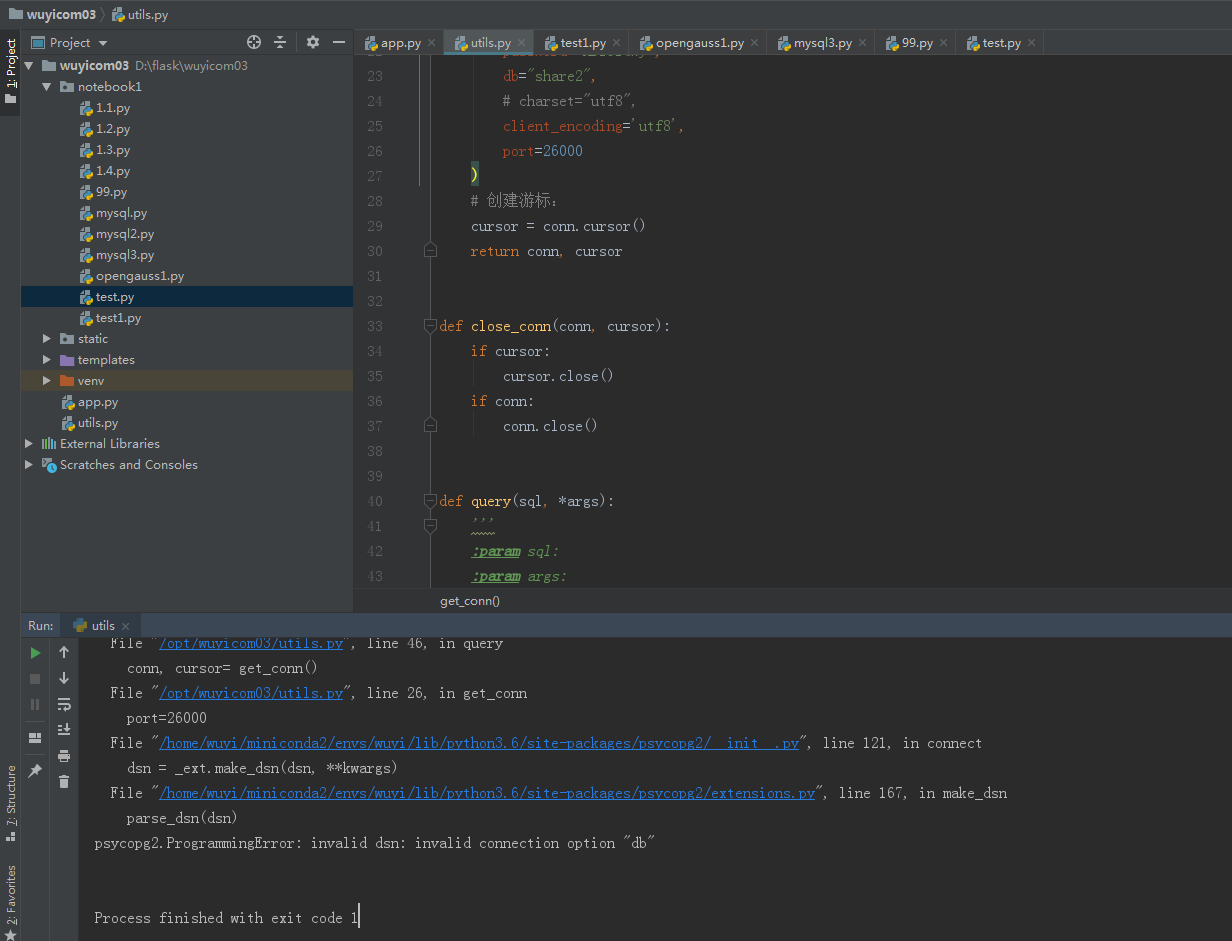Expand the static folder
1232x941 pixels.
47,339
